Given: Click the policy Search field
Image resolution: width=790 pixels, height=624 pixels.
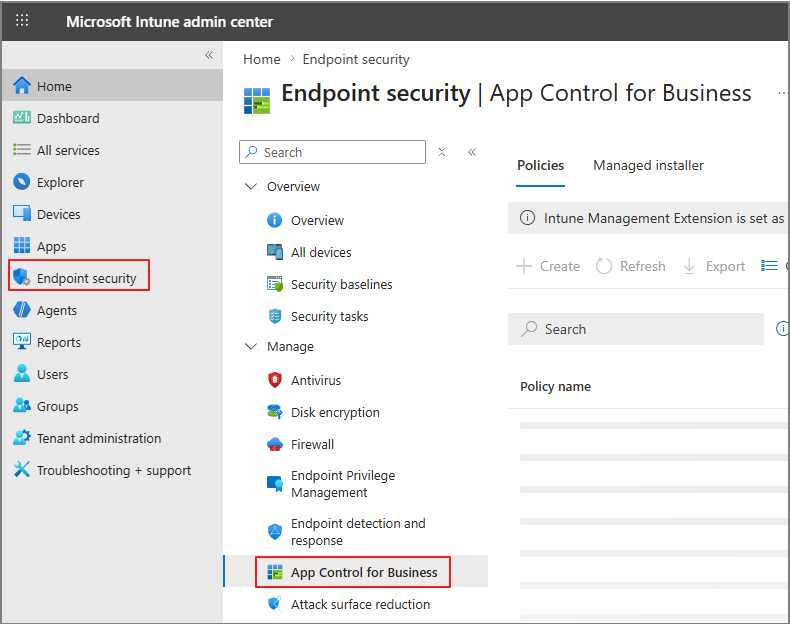Looking at the screenshot, I should click(636, 329).
